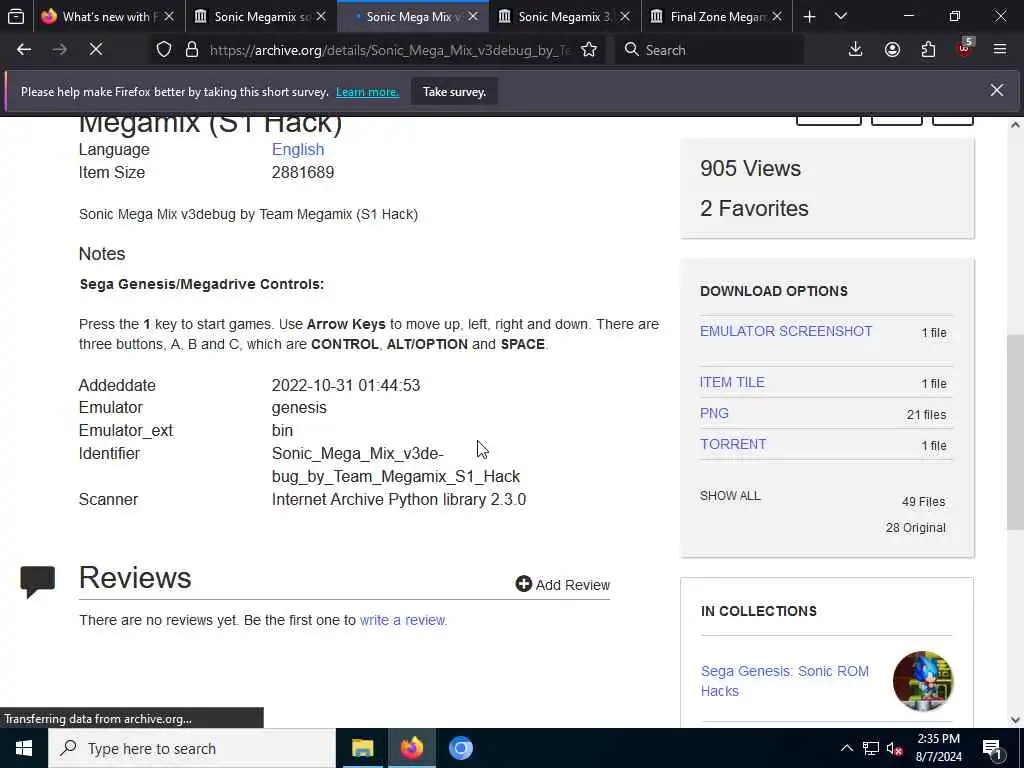
Task: Click the taskbar "Type here to search" box
Action: [192, 748]
